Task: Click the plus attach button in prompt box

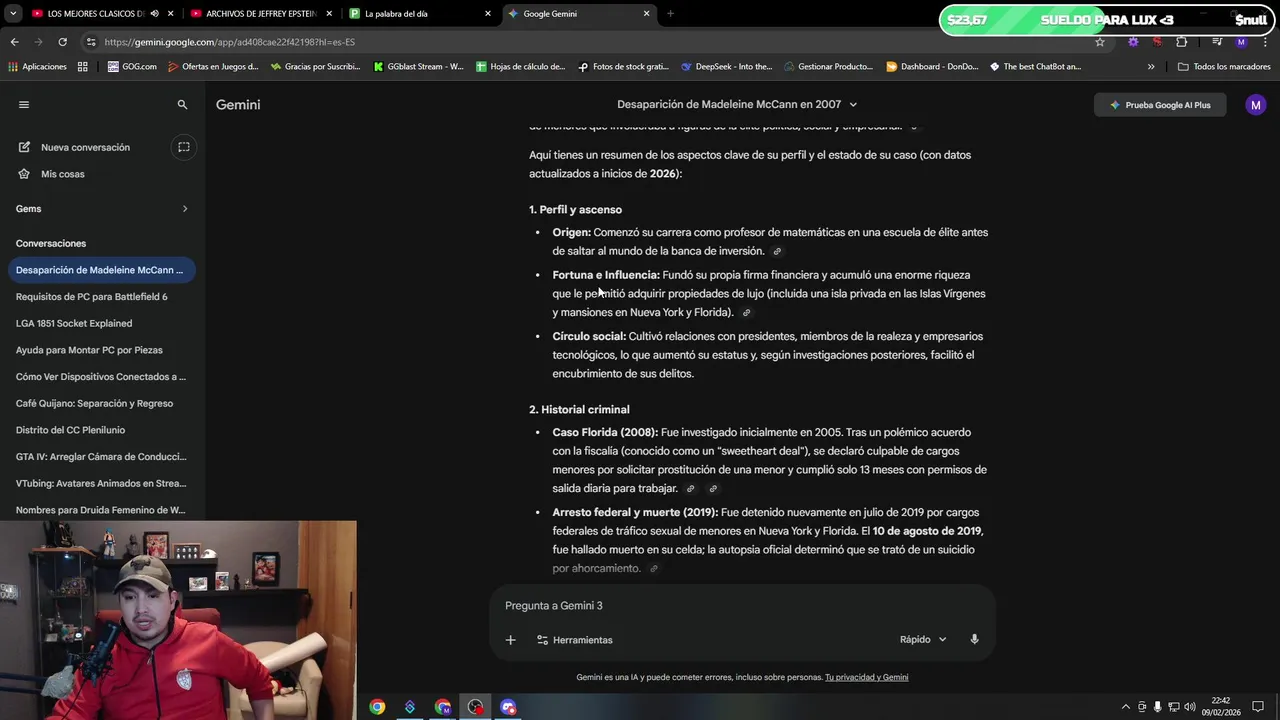Action: (510, 640)
